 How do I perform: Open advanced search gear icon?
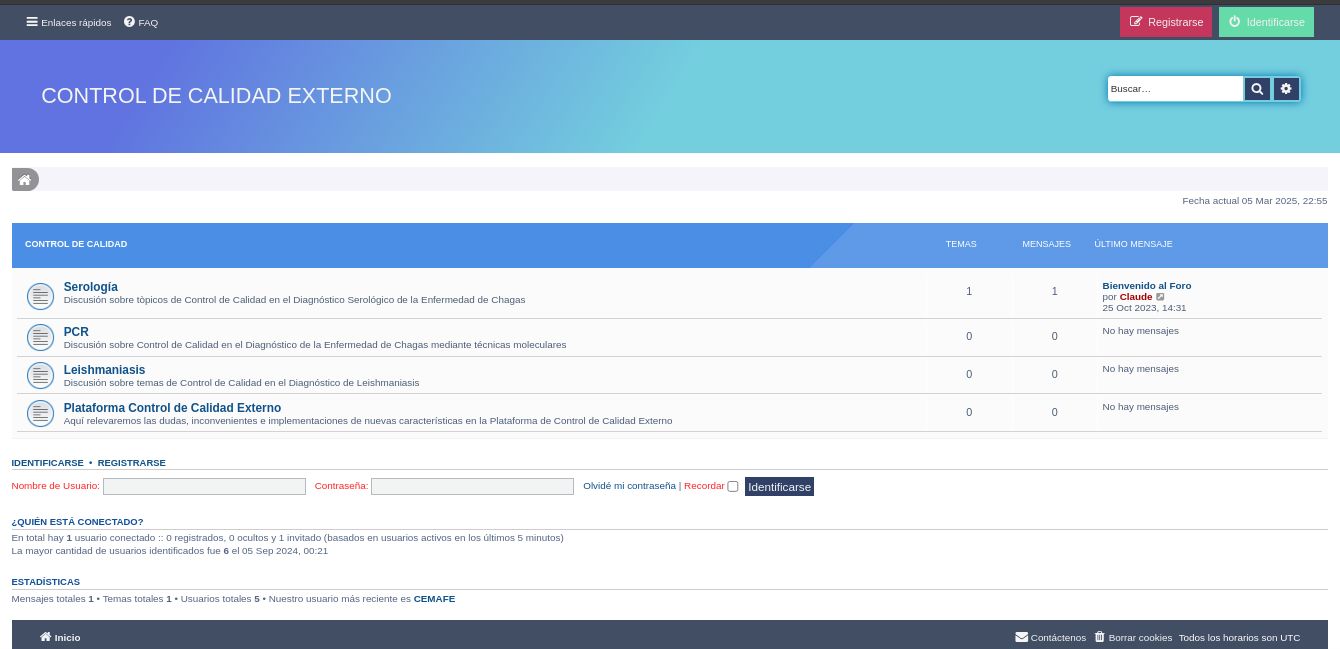tap(1286, 89)
